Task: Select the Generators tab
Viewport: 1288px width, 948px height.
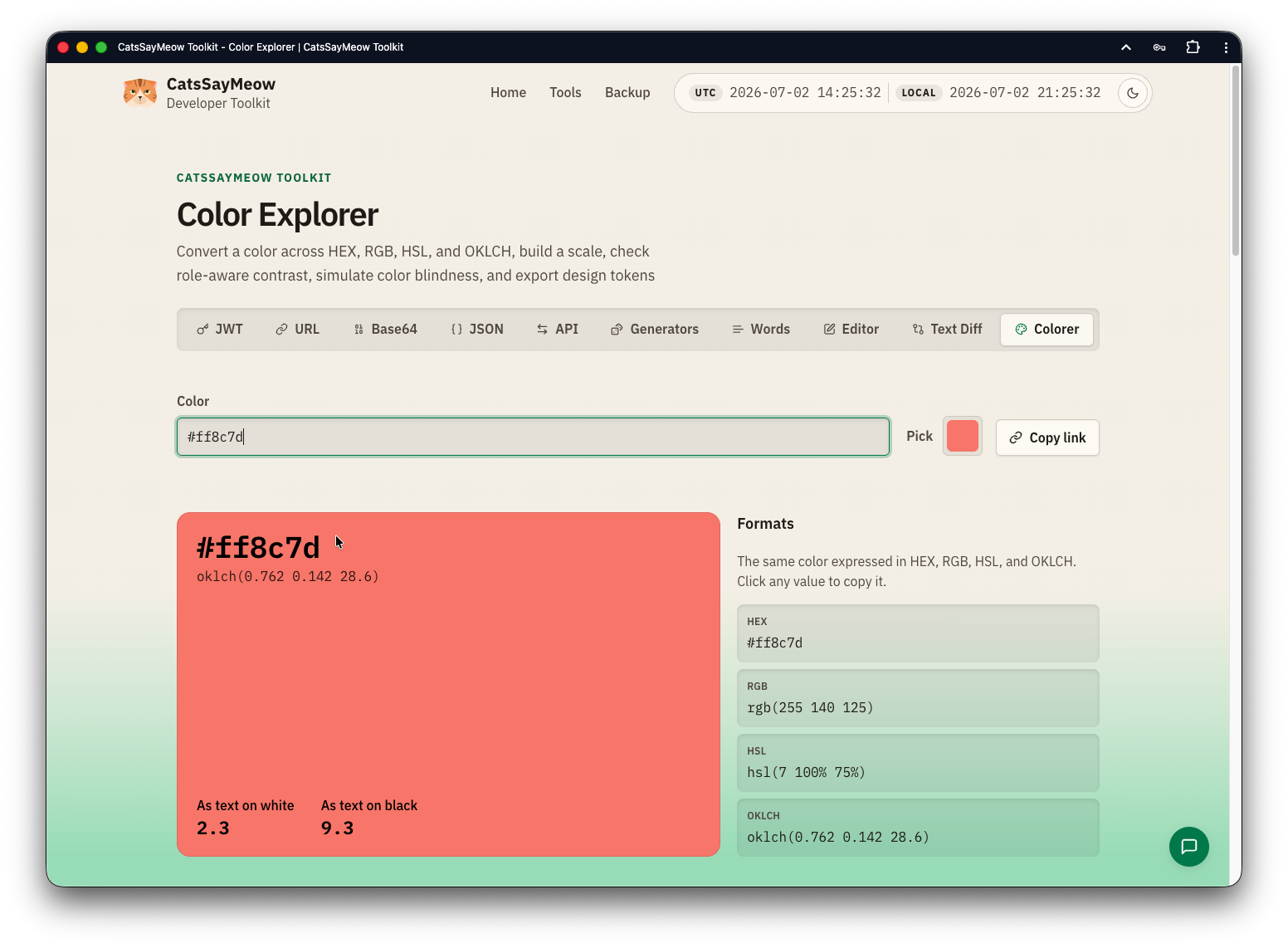Action: click(655, 330)
